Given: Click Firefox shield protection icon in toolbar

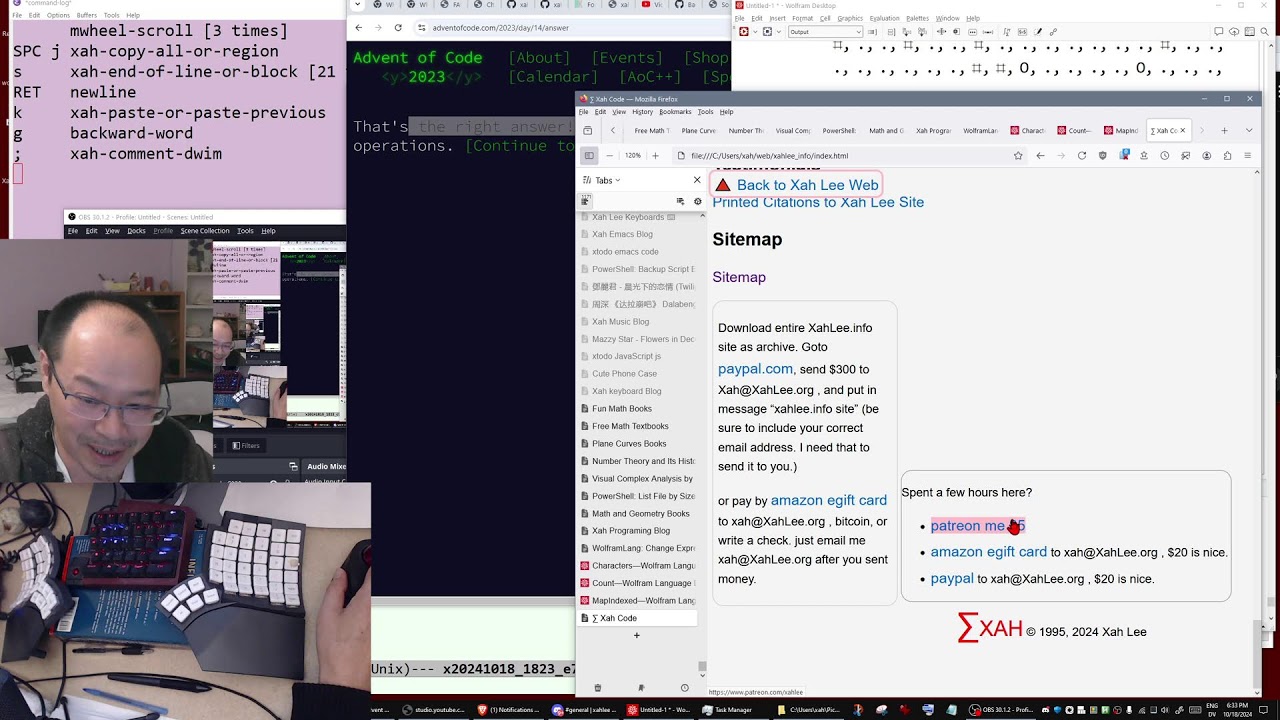Looking at the screenshot, I should tap(1103, 156).
